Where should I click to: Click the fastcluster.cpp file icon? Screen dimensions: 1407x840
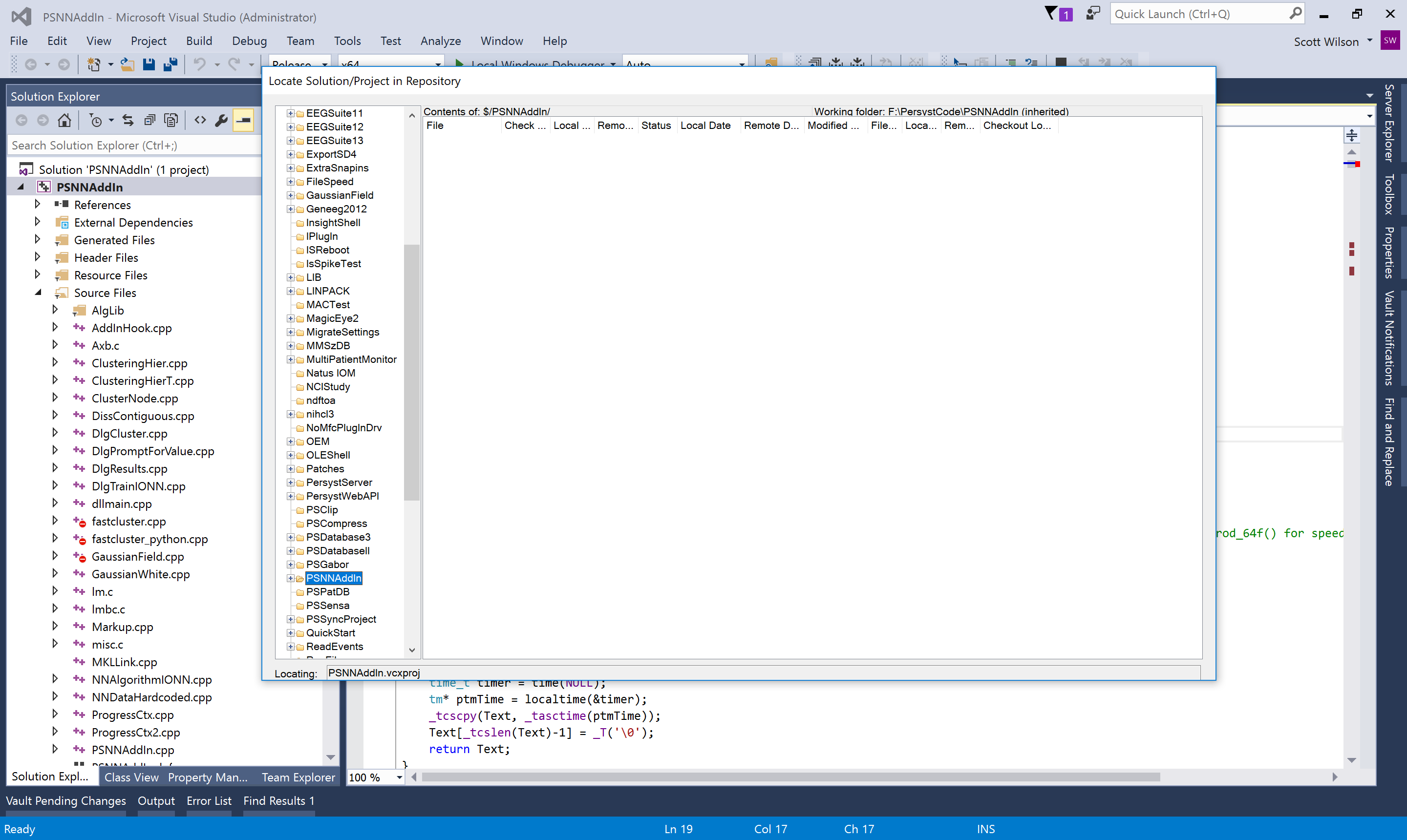pyautogui.click(x=79, y=521)
